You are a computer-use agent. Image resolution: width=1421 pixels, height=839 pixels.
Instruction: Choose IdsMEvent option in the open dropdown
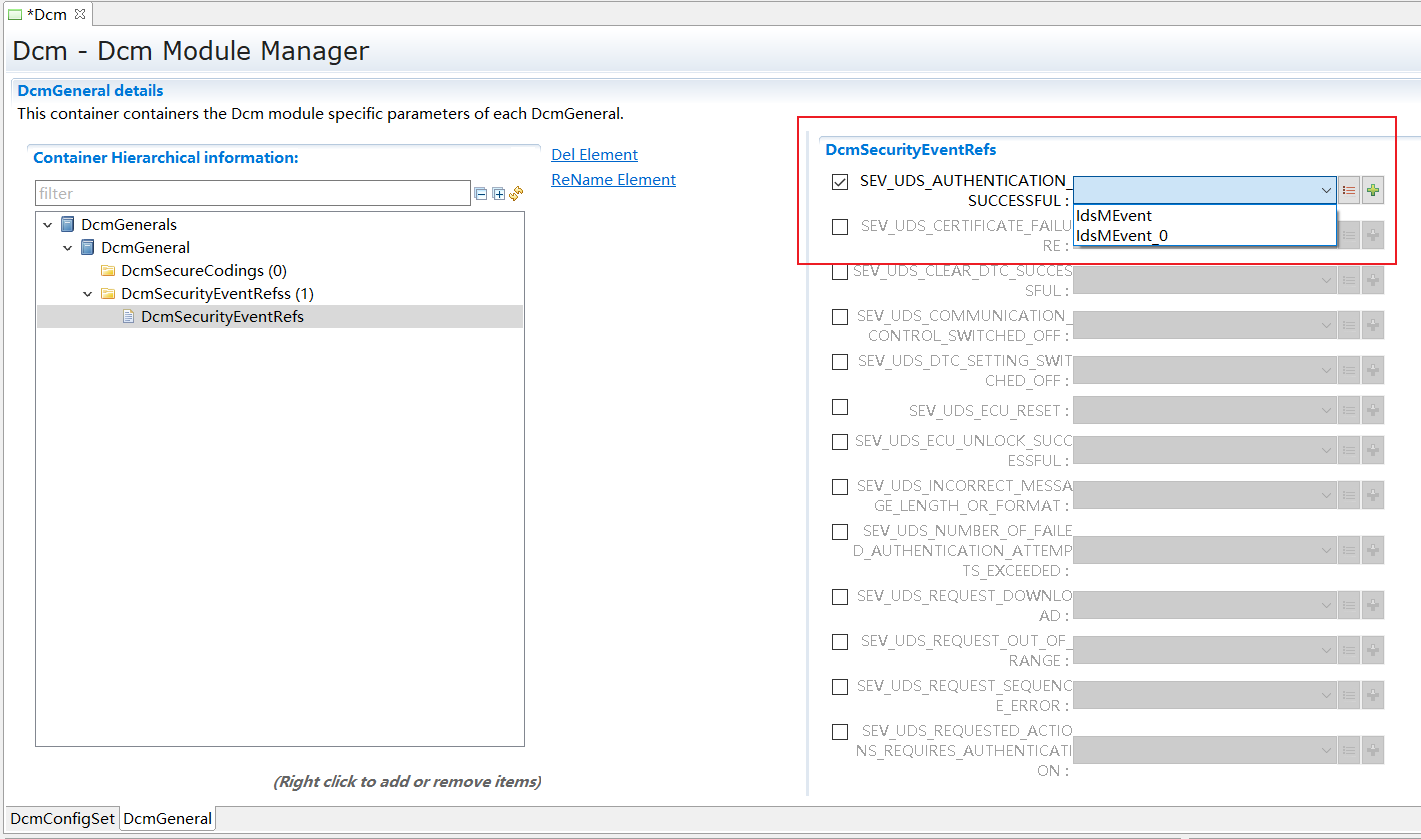point(1114,216)
